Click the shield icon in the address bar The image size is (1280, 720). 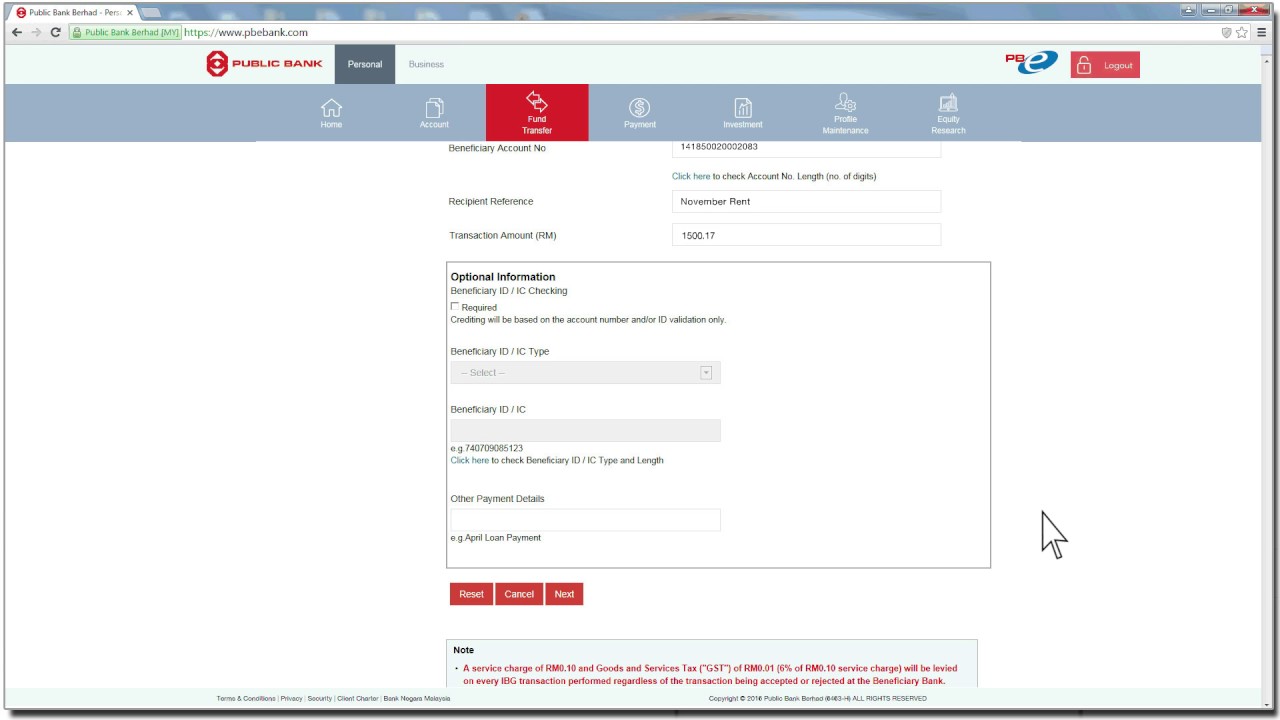[x=1226, y=32]
